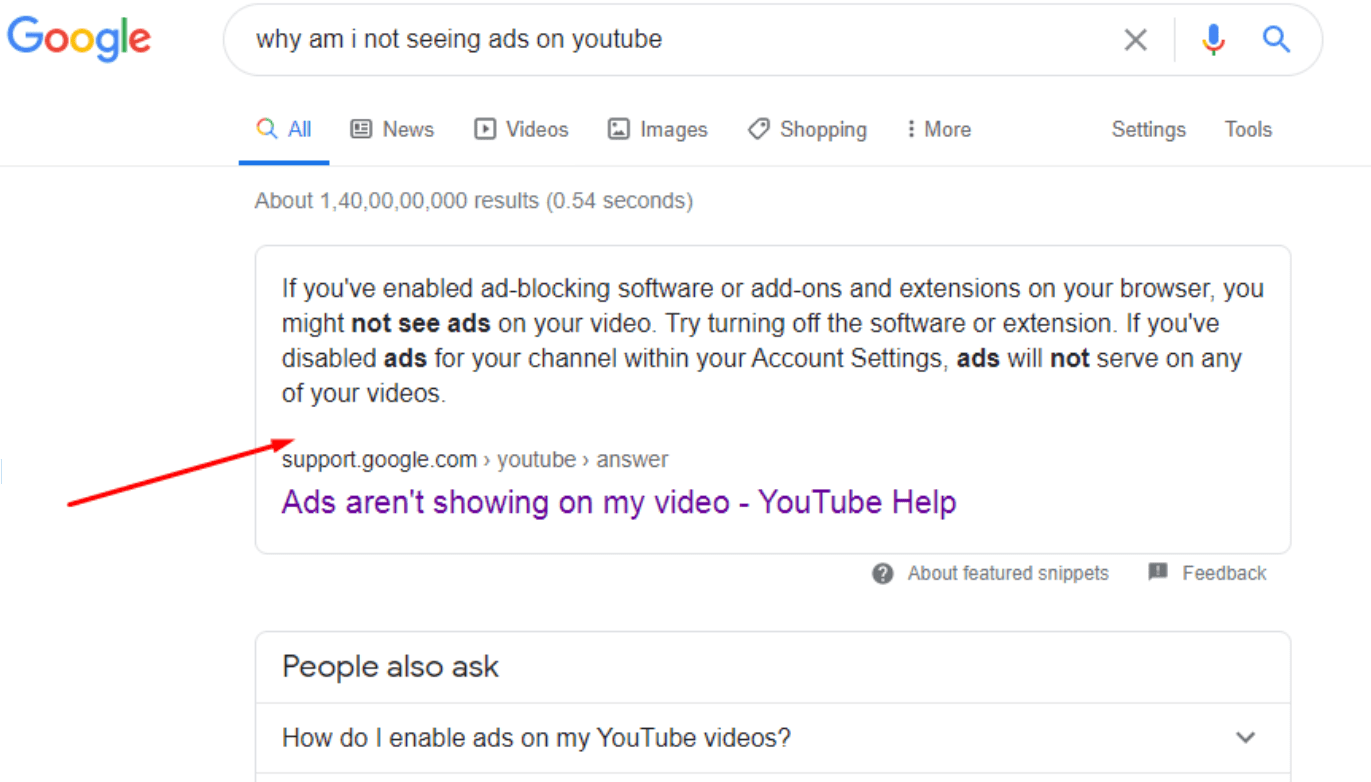Screen dimensions: 1371x782
Task: Click the blue magnifying glass search button
Action: tap(1275, 40)
